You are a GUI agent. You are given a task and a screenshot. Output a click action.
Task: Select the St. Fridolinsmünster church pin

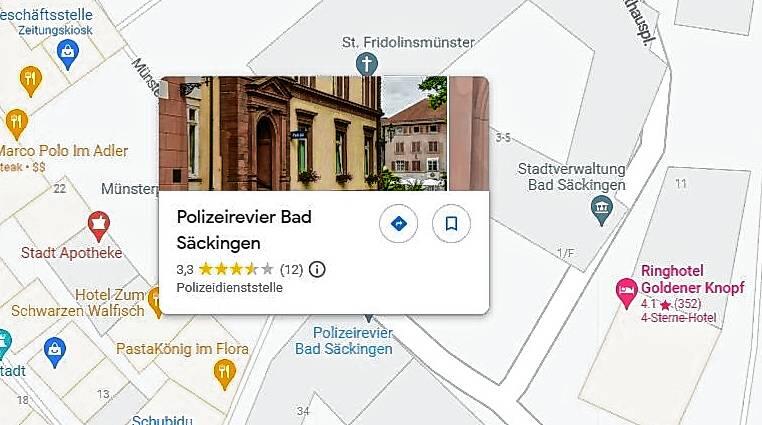[366, 64]
